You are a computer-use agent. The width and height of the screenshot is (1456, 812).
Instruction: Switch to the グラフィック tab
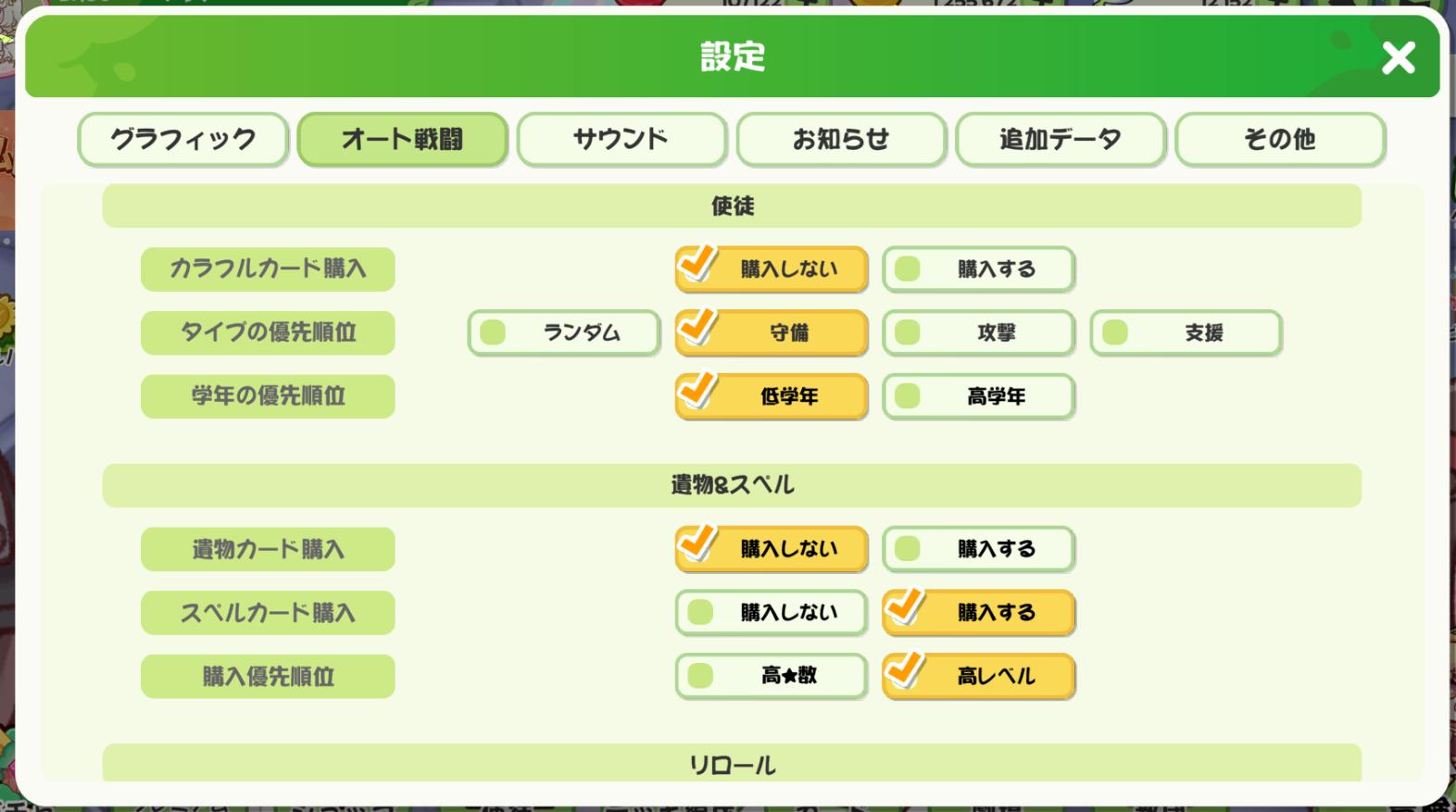[x=183, y=140]
